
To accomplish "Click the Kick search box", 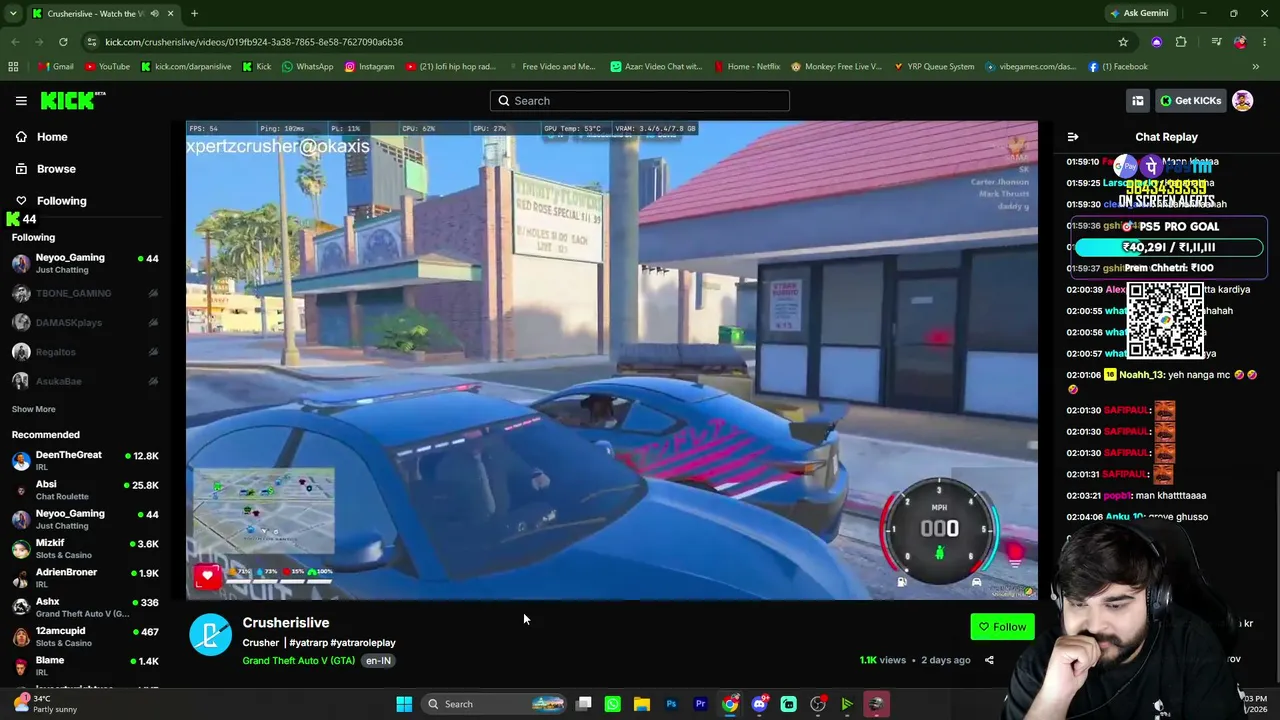I will pos(640,100).
